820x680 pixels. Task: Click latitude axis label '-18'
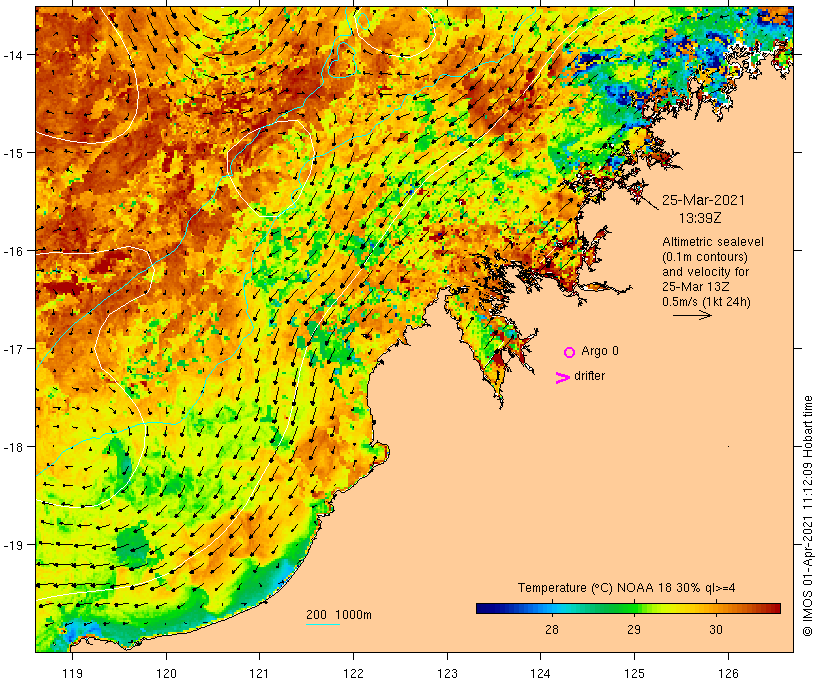12,447
